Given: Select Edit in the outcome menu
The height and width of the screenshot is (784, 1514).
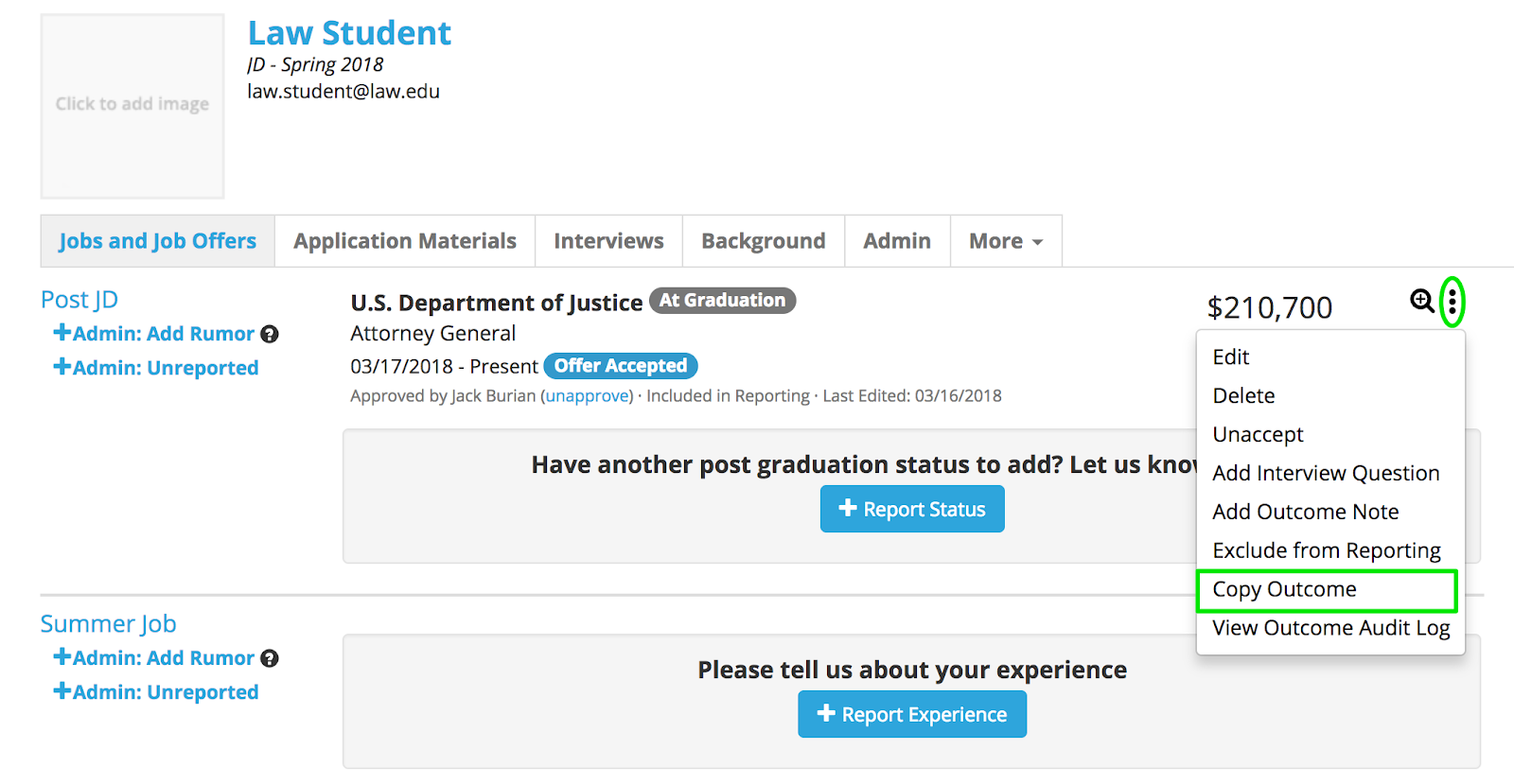Looking at the screenshot, I should pos(1231,357).
